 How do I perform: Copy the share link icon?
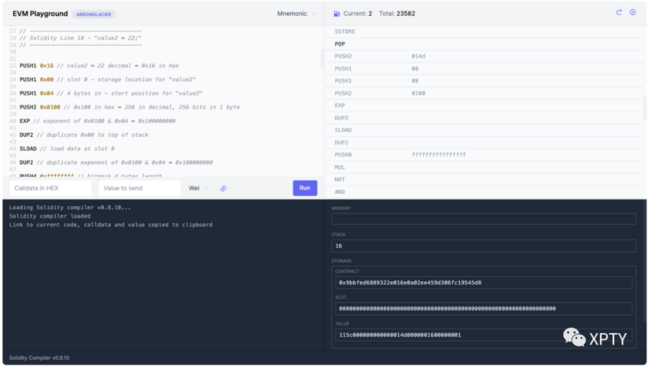(223, 188)
